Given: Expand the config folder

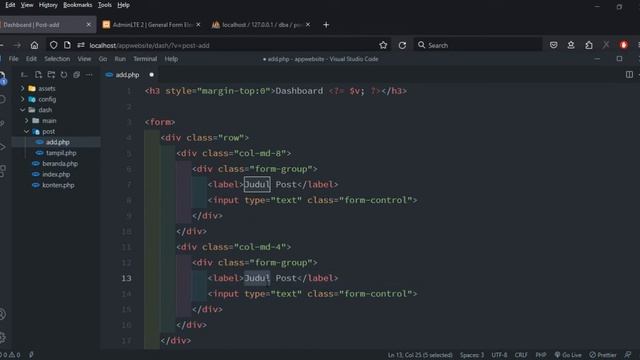Looking at the screenshot, I should click(22, 99).
